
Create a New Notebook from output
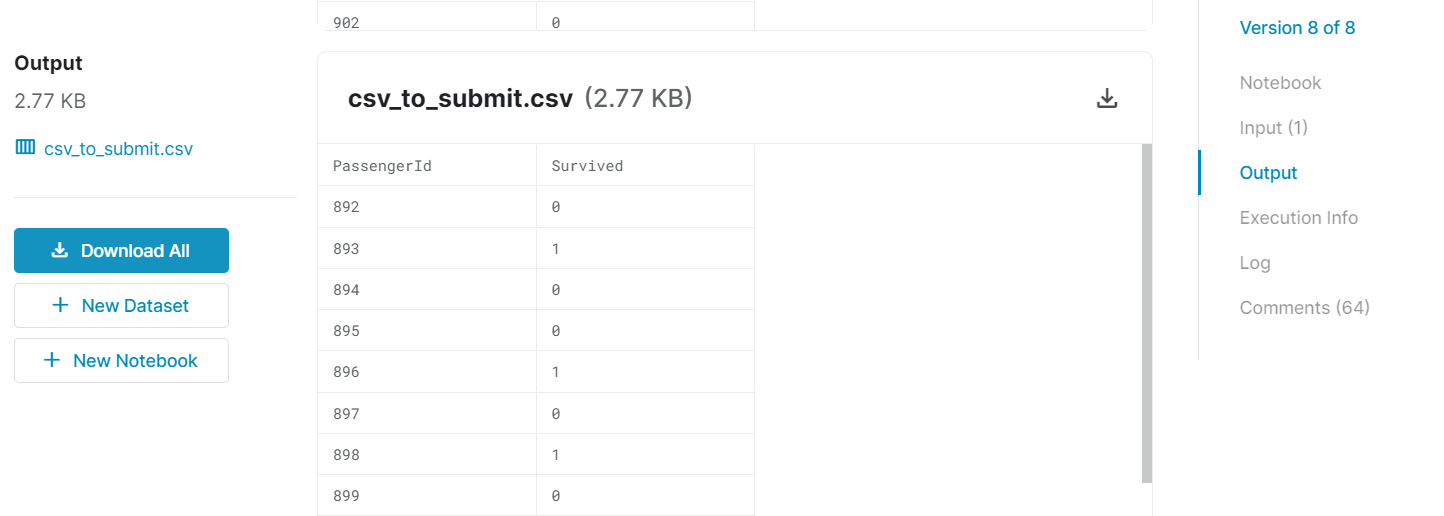point(121,360)
